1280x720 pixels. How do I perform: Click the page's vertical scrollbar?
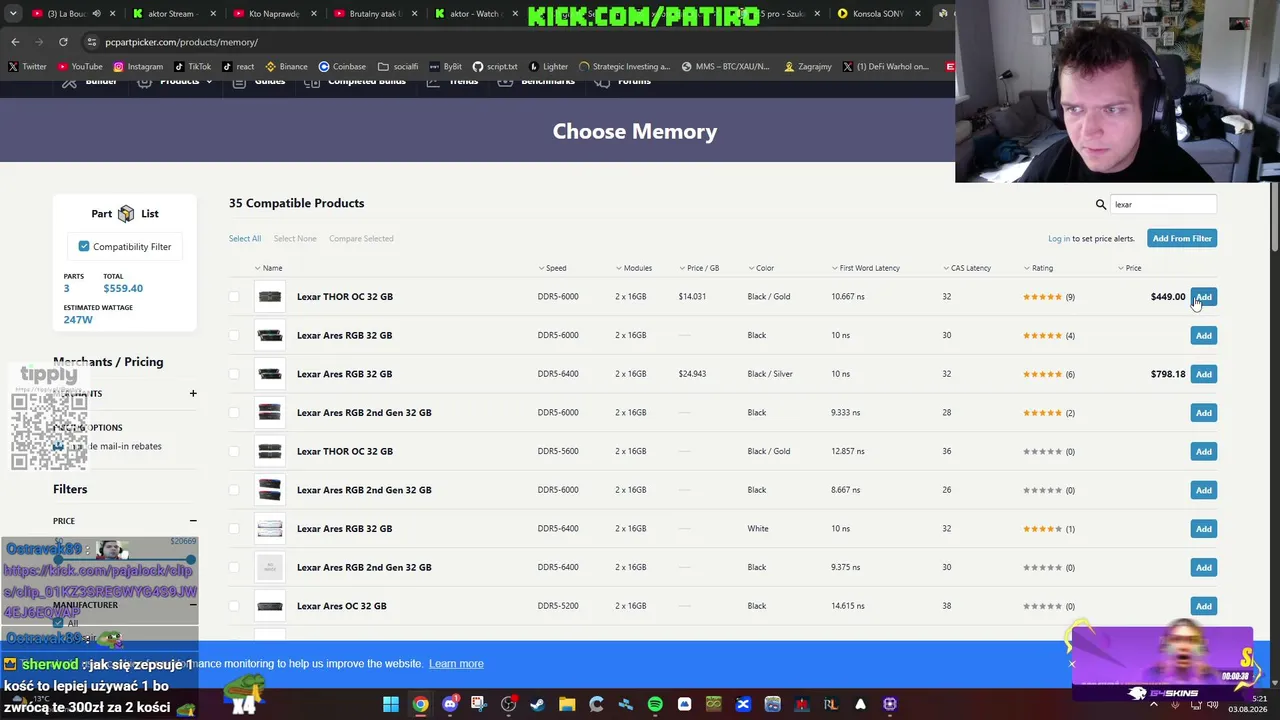pyautogui.click(x=1275, y=215)
